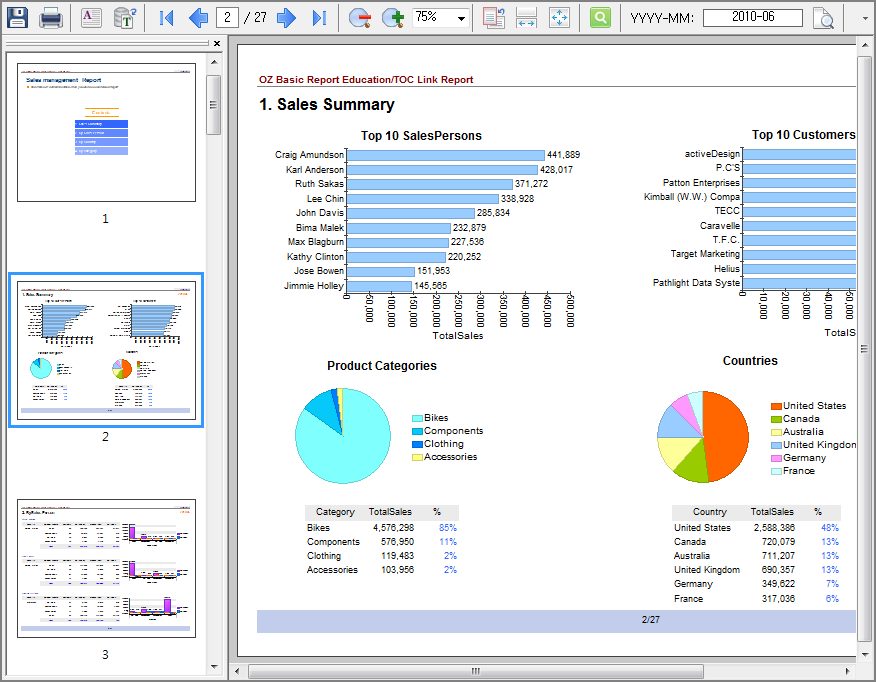
Task: Click the thumbnail panel scroll down arrow
Action: (214, 666)
